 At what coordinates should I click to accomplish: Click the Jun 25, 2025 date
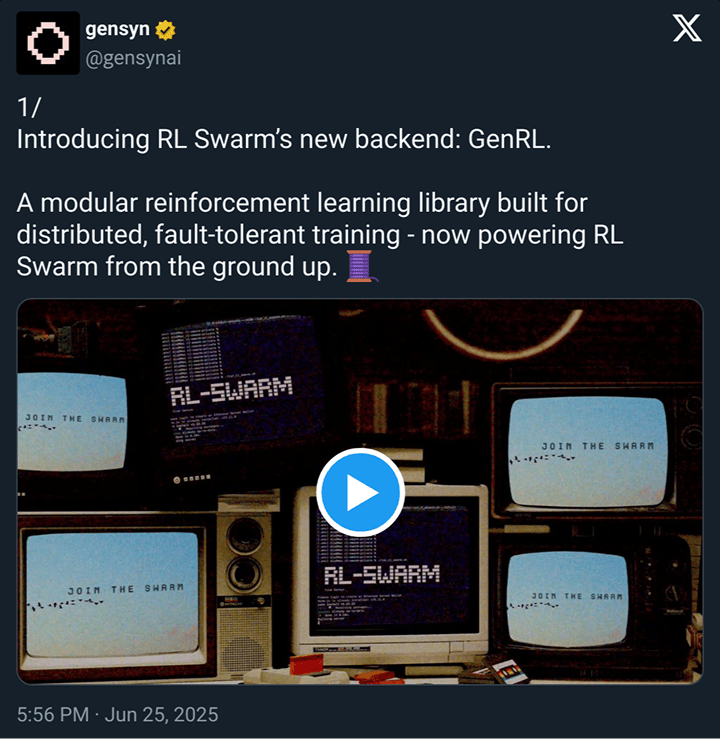coord(161,714)
